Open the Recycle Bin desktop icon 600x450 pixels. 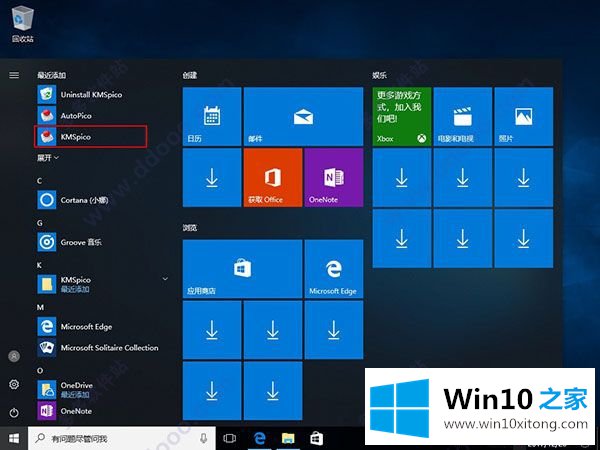coord(23,24)
